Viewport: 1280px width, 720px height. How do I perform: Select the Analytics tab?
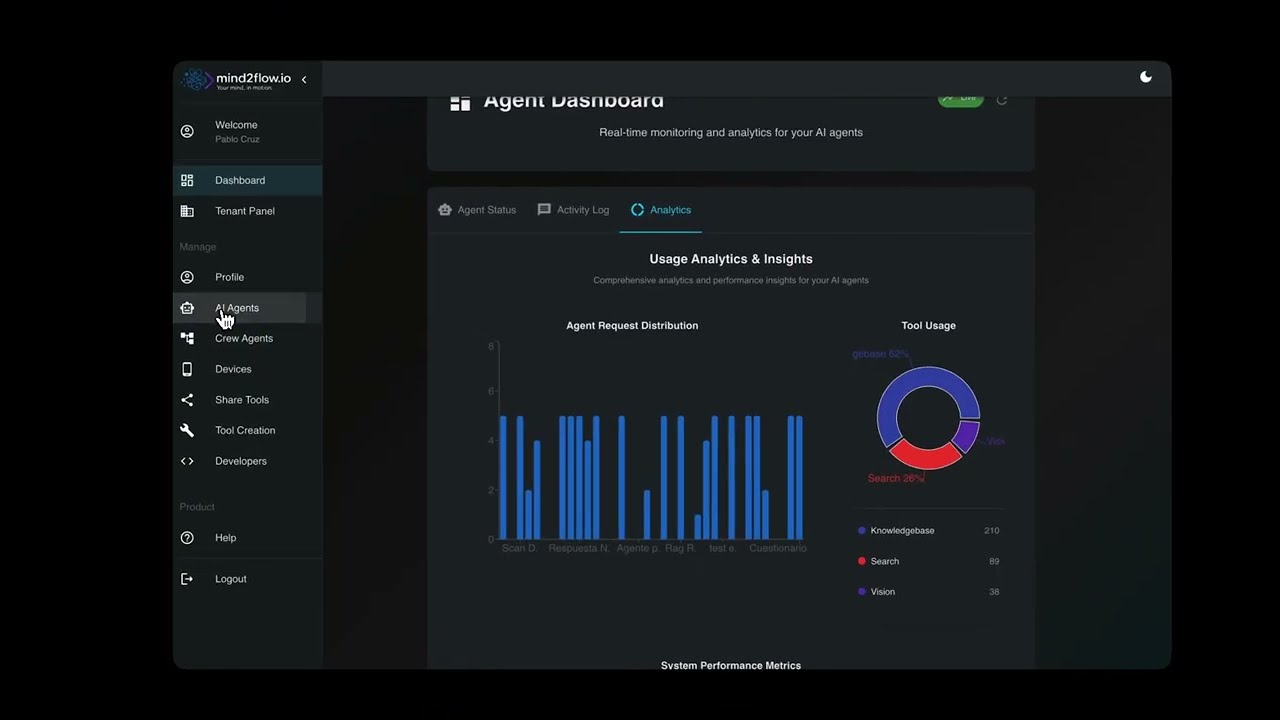(661, 210)
